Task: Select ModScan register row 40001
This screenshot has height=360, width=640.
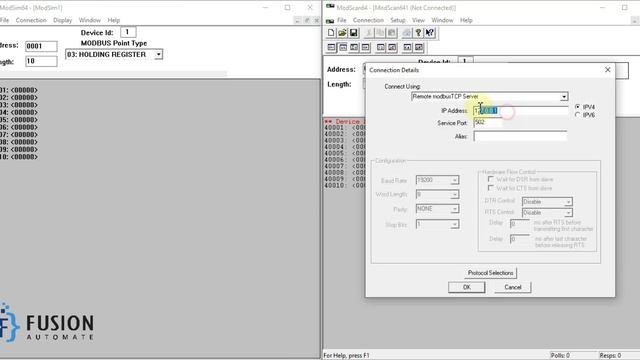Action: click(x=344, y=128)
